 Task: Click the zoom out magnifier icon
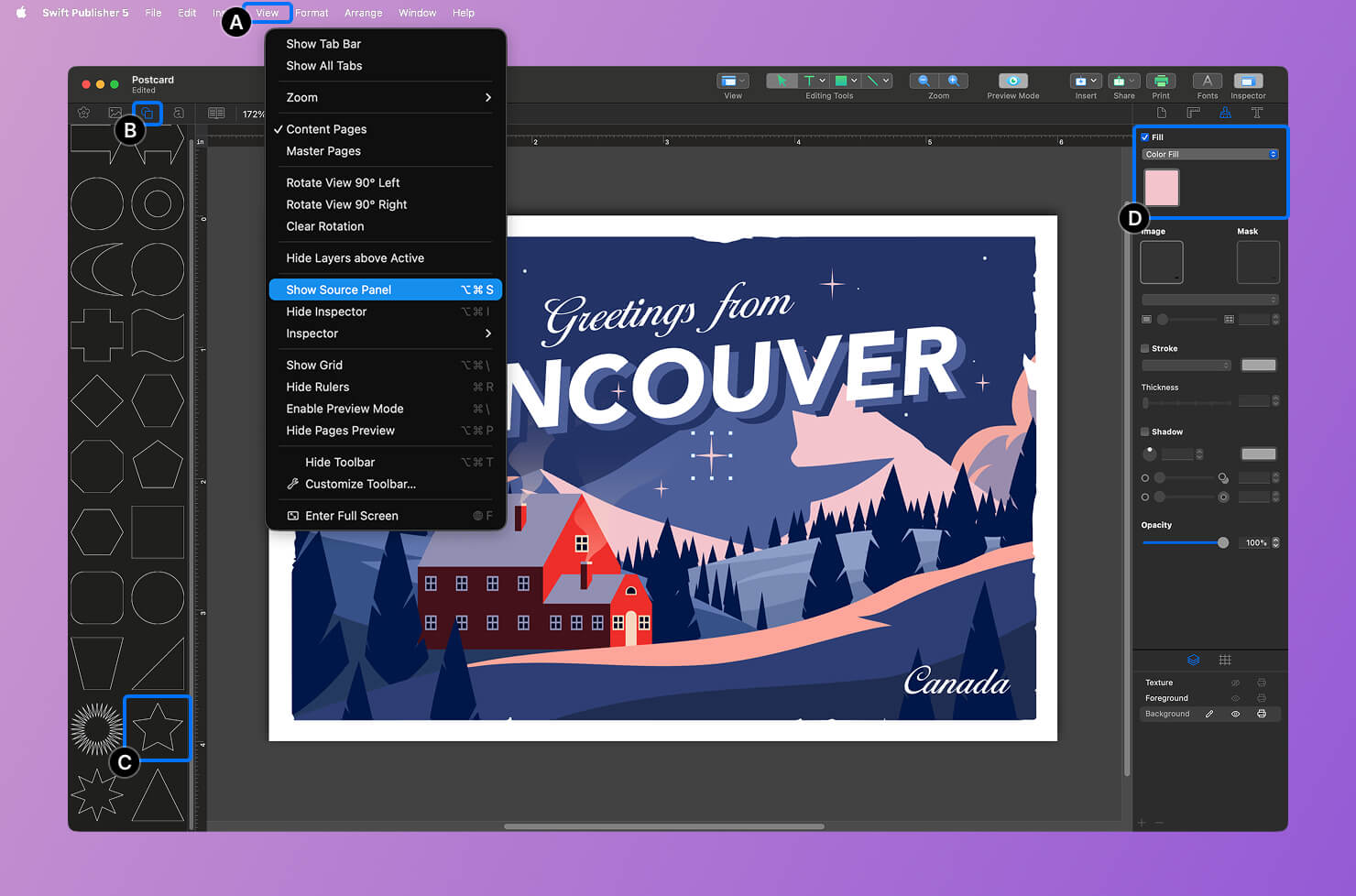924,81
